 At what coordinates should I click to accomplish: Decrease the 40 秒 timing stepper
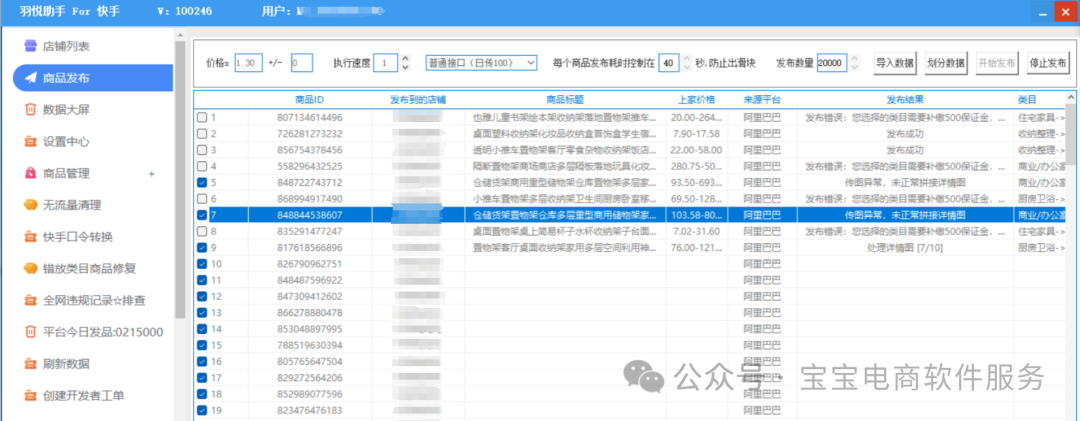click(687, 67)
